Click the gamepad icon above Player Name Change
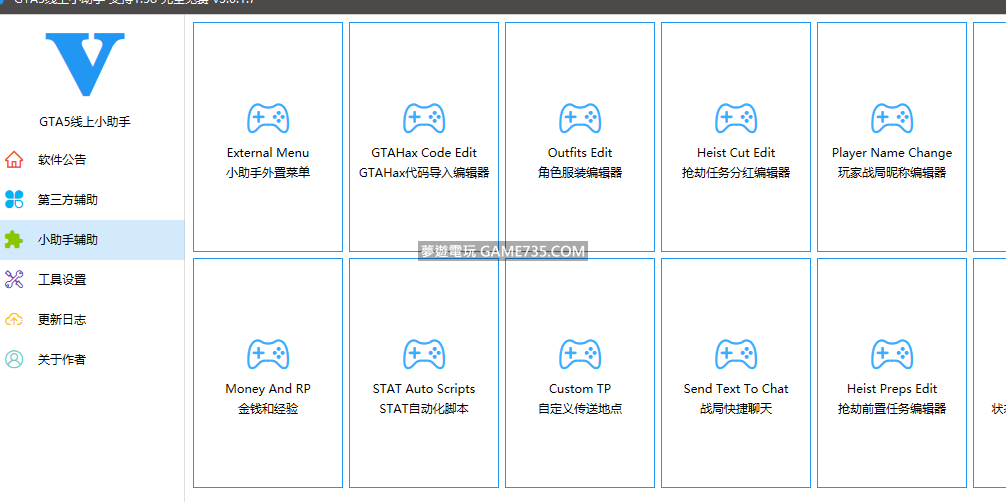The width and height of the screenshot is (1006, 502). click(892, 118)
